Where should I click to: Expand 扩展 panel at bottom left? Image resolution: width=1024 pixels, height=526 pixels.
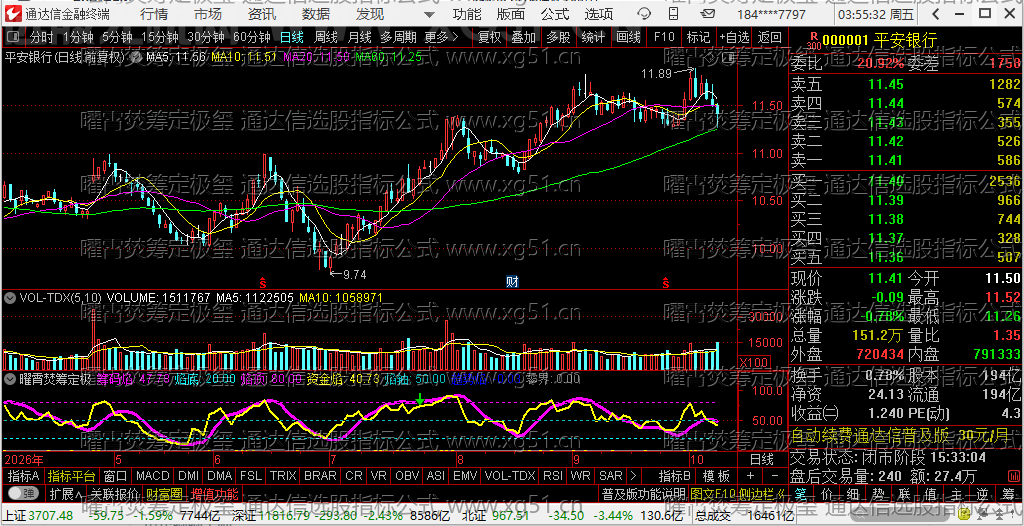point(66,493)
